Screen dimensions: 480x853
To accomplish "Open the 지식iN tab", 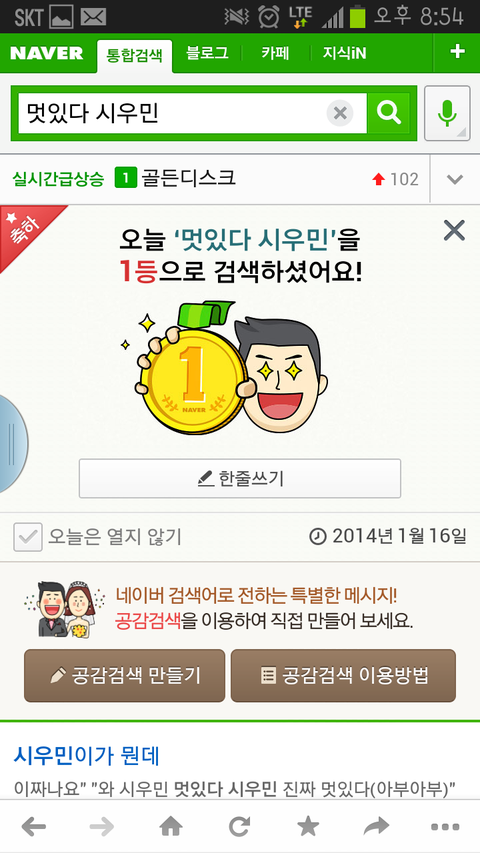I will coord(344,53).
